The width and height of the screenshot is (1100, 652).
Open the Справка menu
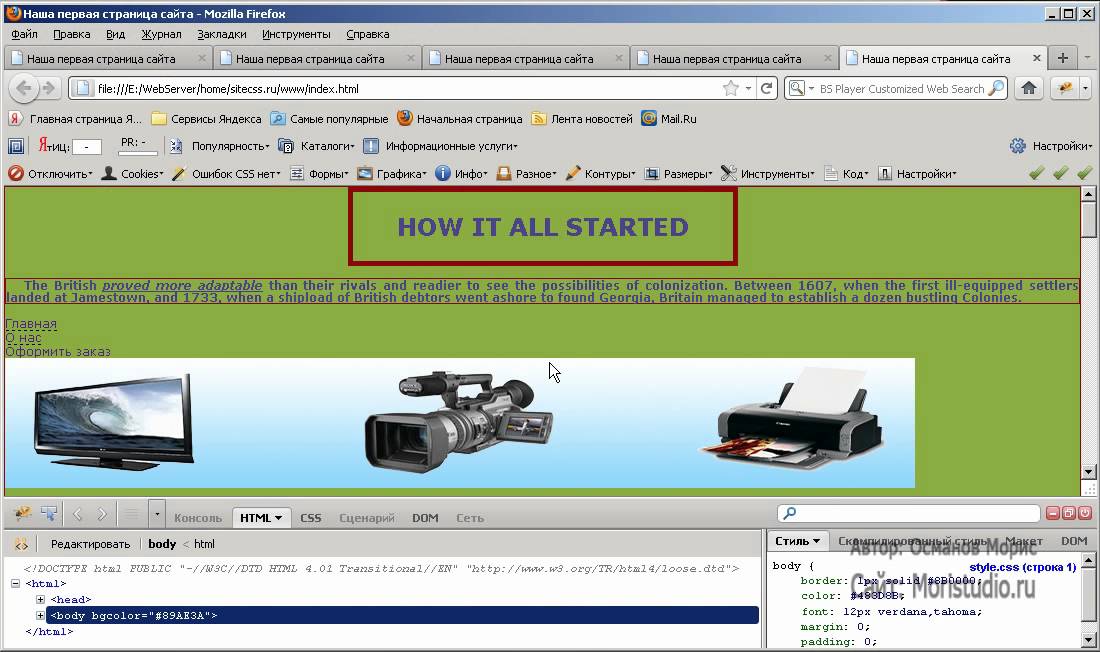368,34
